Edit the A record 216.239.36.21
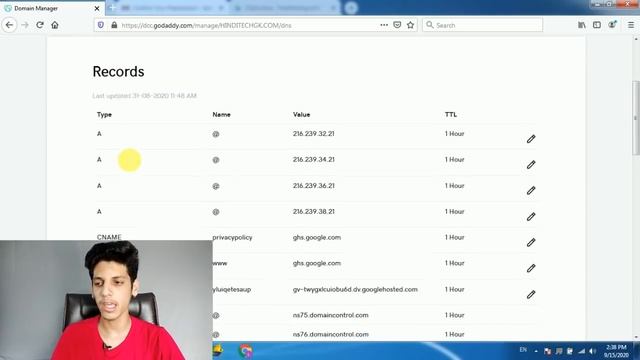This screenshot has width=640, height=360. coord(531,191)
